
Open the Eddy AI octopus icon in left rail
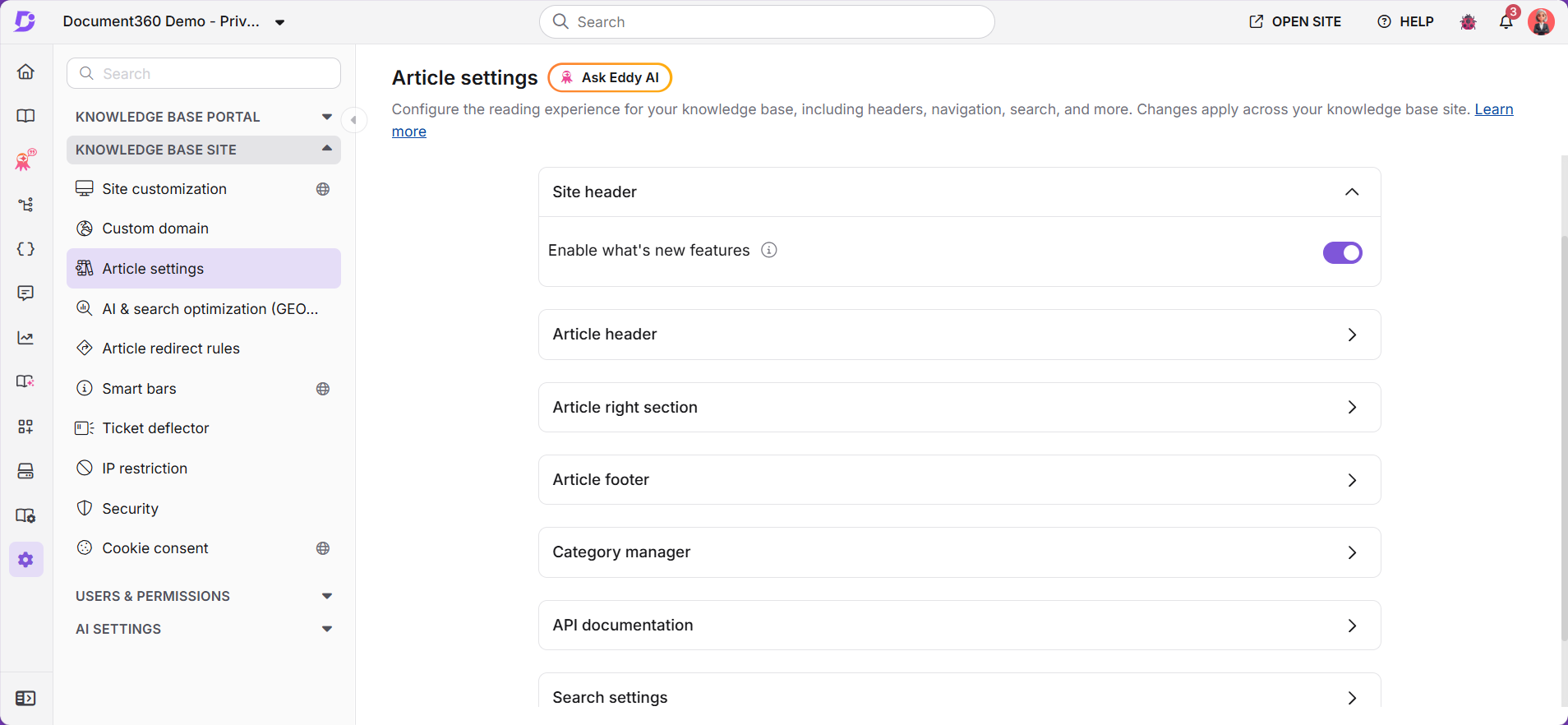25,159
